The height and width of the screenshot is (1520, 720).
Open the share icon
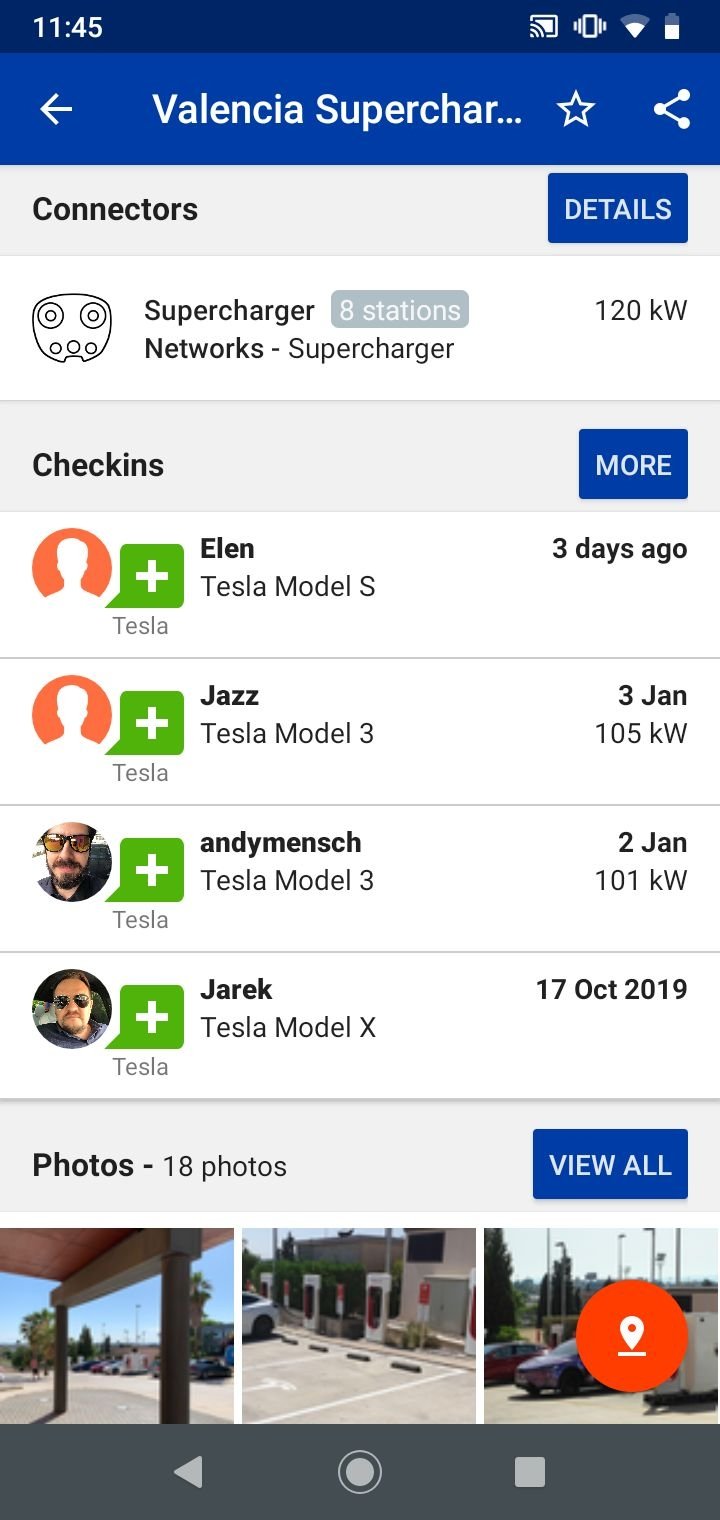pos(672,109)
